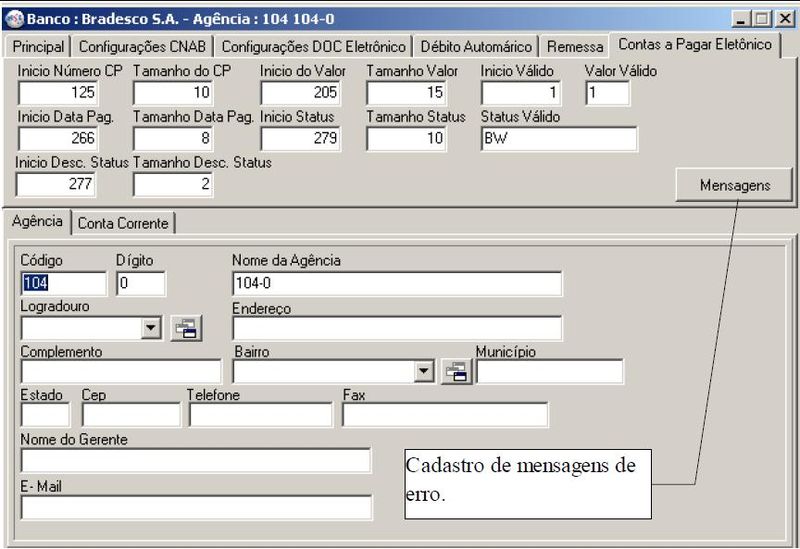Click Inicio Data Pag. field
Screen dimensions: 800x549
pyautogui.click(x=57, y=138)
